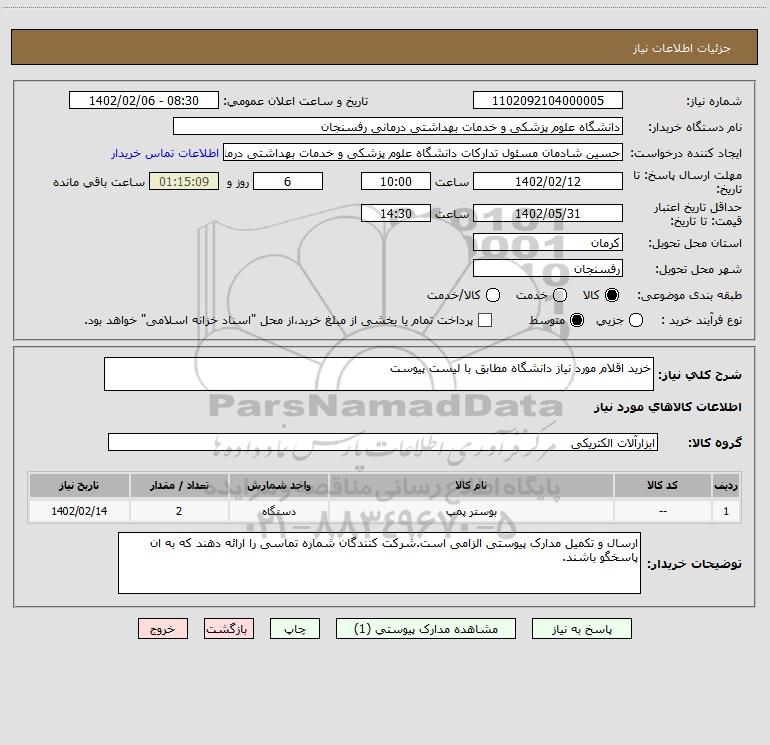Open the اطلاعات تماس خریدار link

coord(165,153)
